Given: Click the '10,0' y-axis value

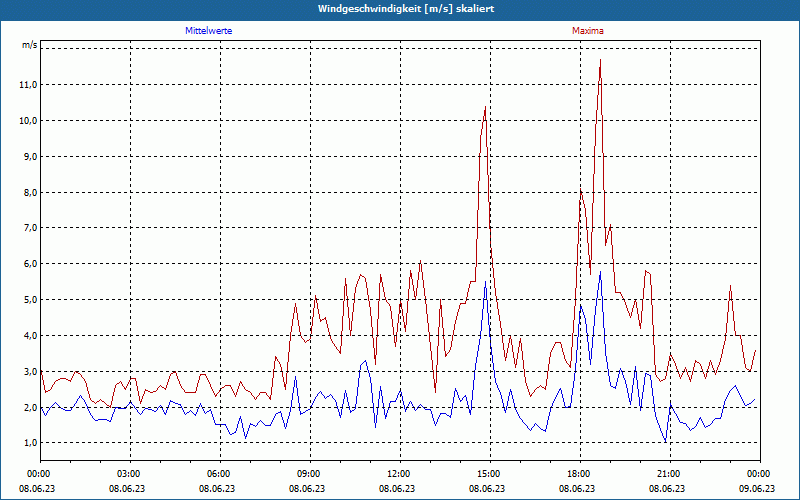Looking at the screenshot, I should pos(29,121).
